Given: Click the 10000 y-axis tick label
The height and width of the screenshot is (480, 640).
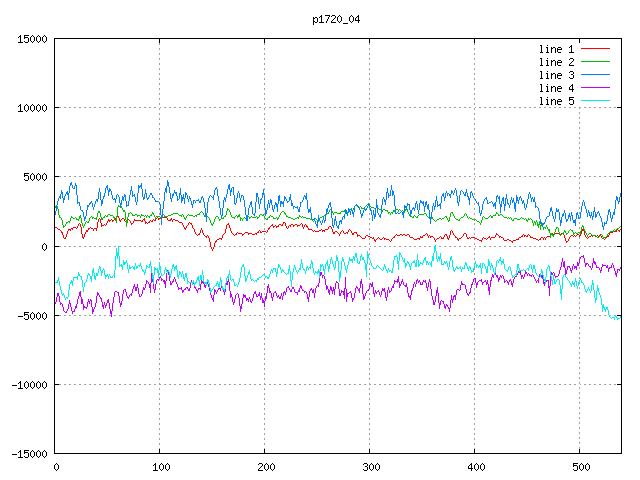Looking at the screenshot, I should [x=32, y=108].
